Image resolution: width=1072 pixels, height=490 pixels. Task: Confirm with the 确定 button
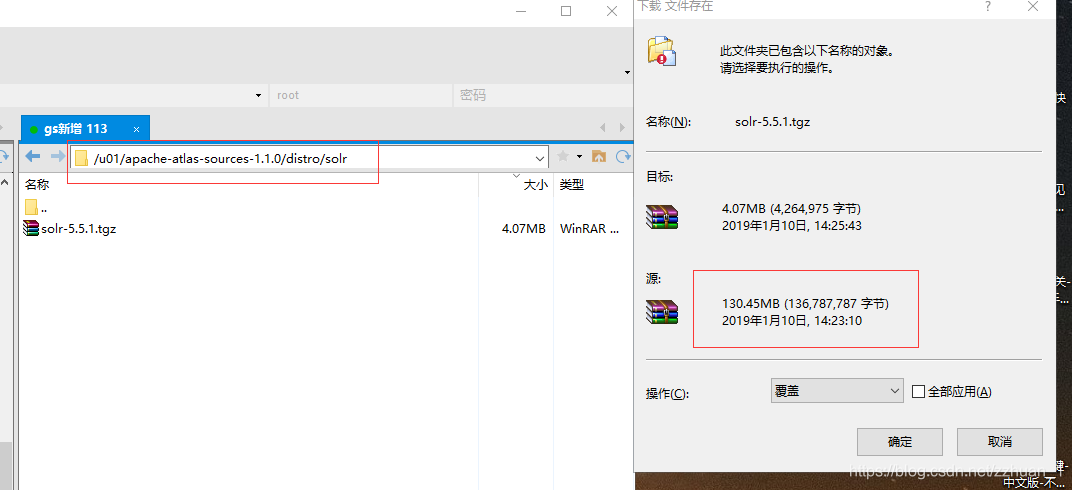pyautogui.click(x=900, y=442)
